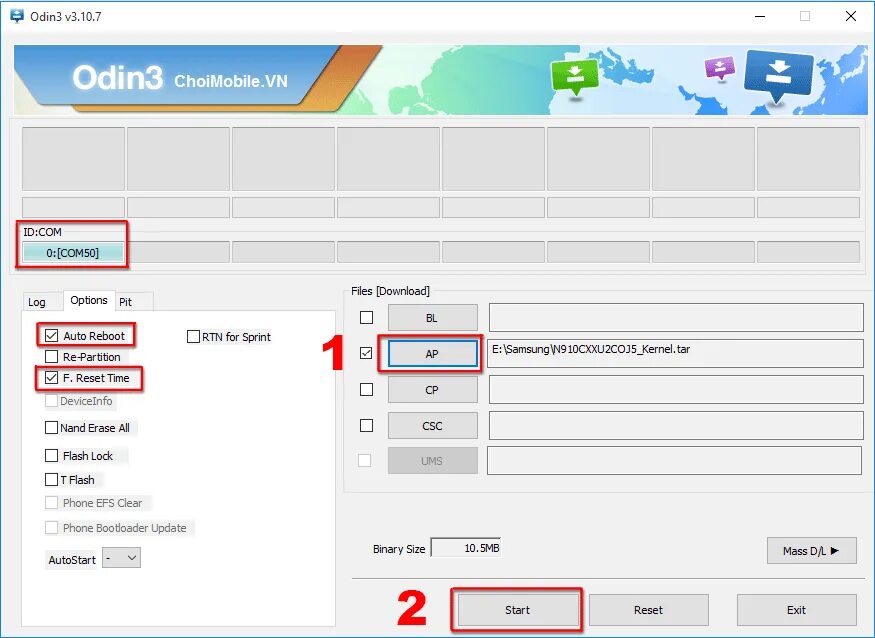Enable the Re-Partition checkbox
The width and height of the screenshot is (875, 638).
point(51,357)
